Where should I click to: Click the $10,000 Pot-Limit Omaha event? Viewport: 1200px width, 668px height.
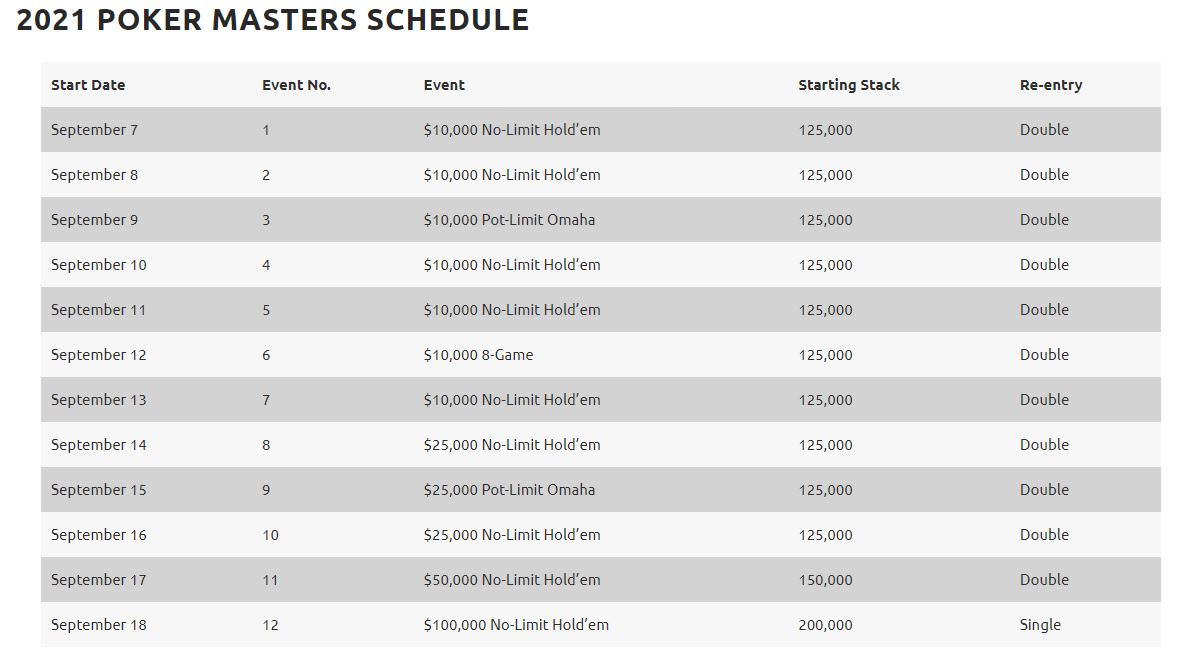pyautogui.click(x=509, y=220)
